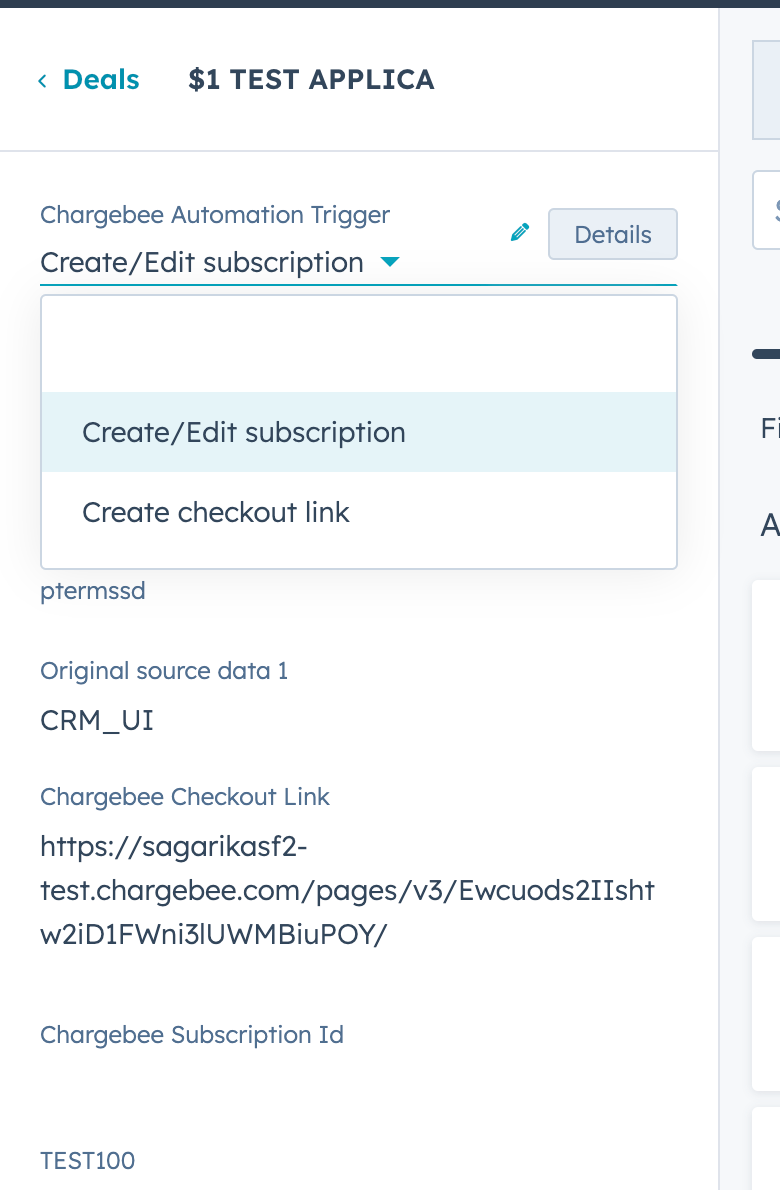Image resolution: width=780 pixels, height=1190 pixels.
Task: Go back to Deals via the link
Action: point(100,80)
